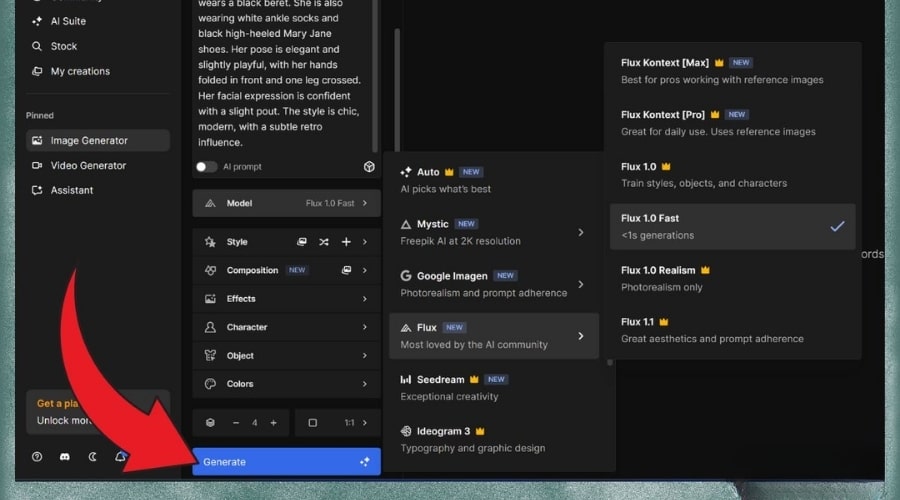Click the Mystic submenu chevron arrow
900x500 pixels.
tap(581, 232)
